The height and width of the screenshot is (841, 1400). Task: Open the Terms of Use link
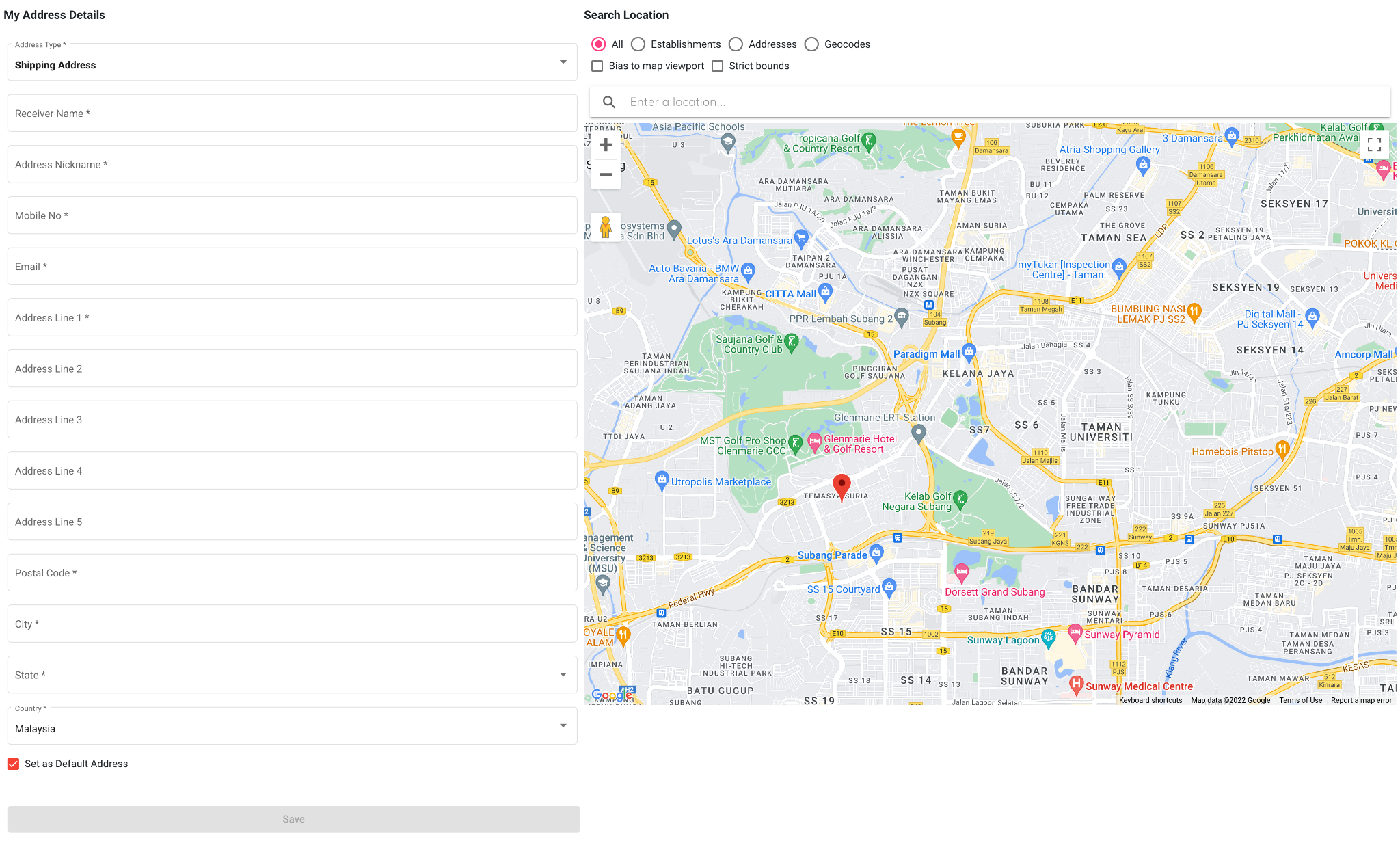pyautogui.click(x=1300, y=700)
